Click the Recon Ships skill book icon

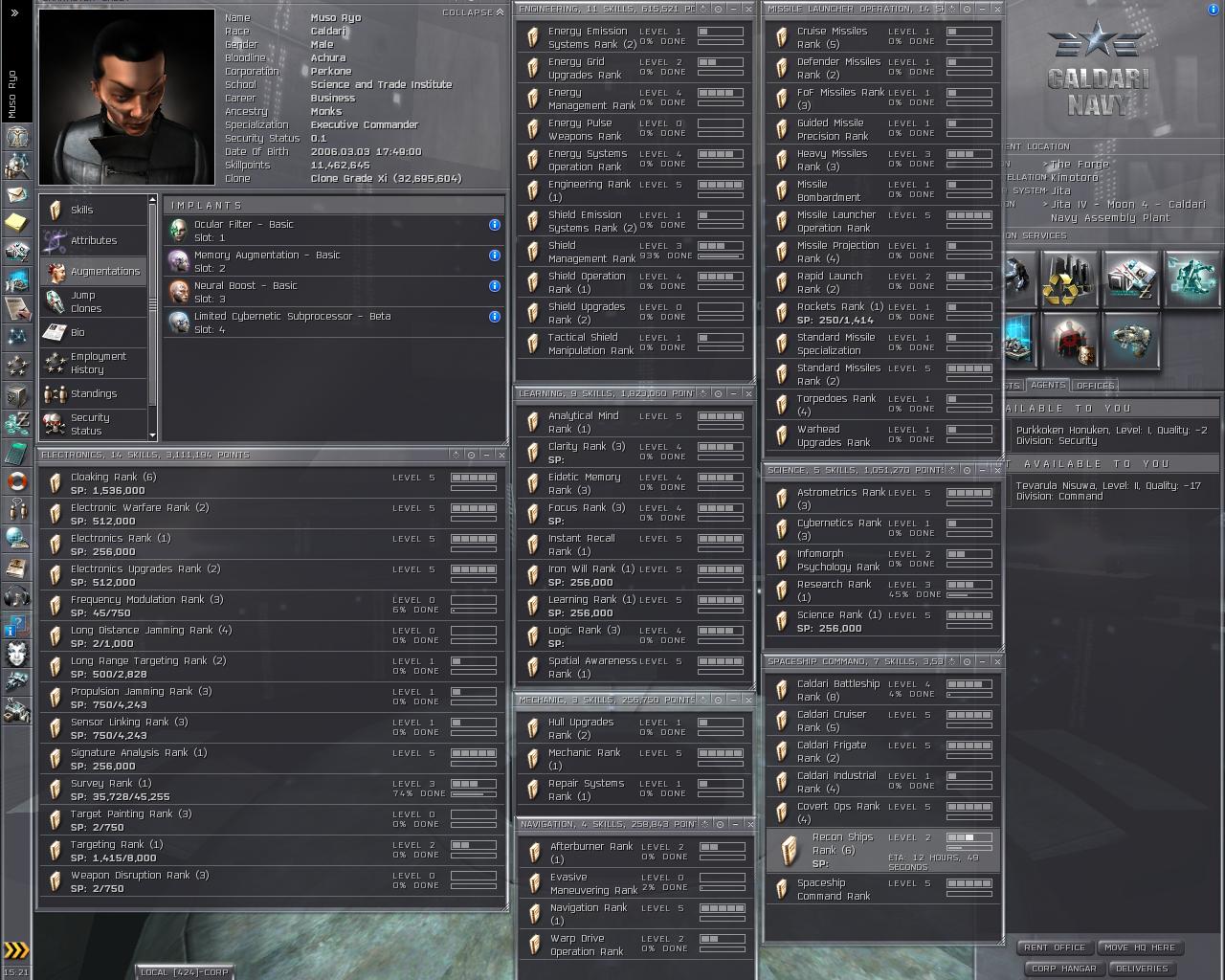(x=790, y=850)
